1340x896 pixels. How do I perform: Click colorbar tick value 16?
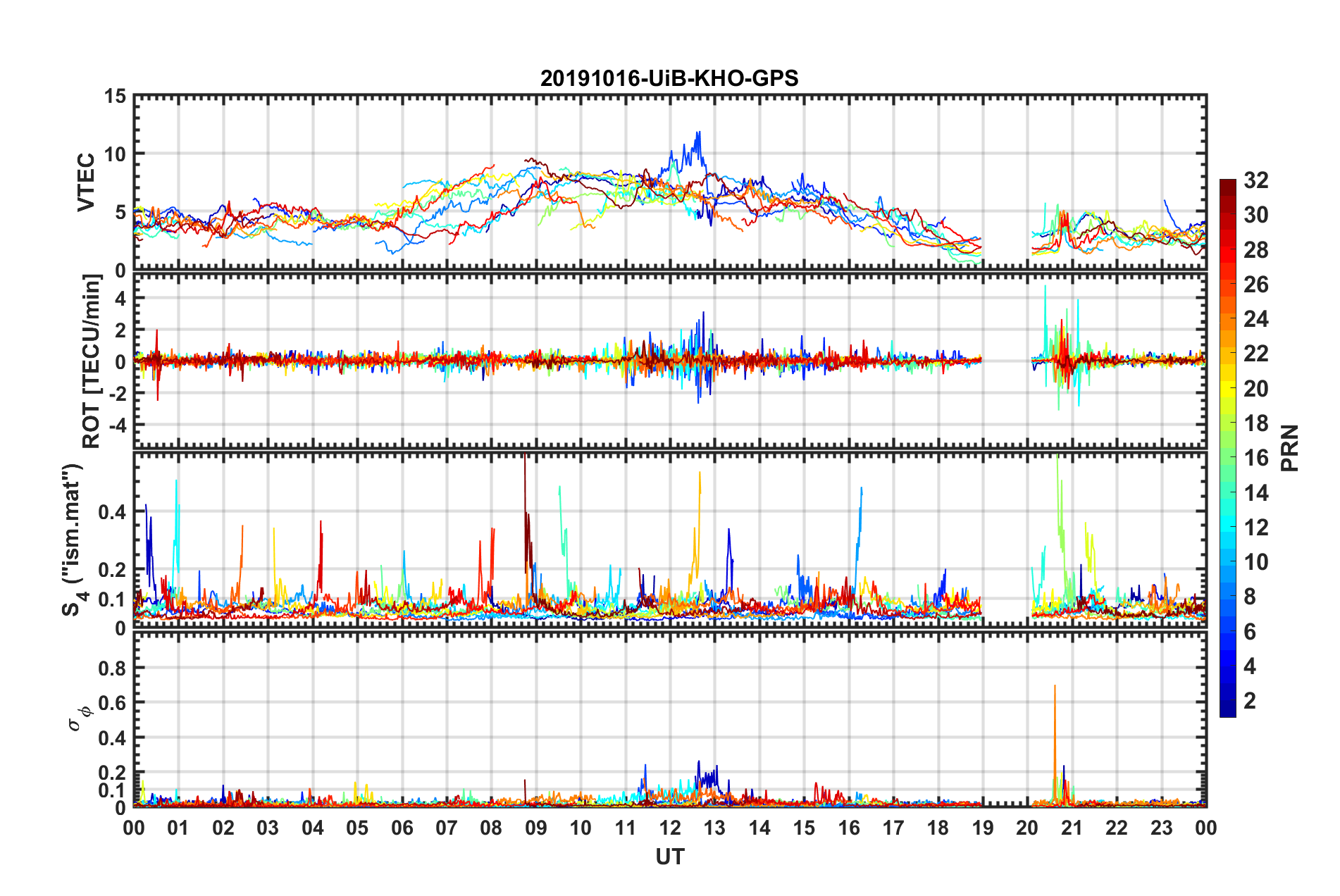(x=1255, y=458)
